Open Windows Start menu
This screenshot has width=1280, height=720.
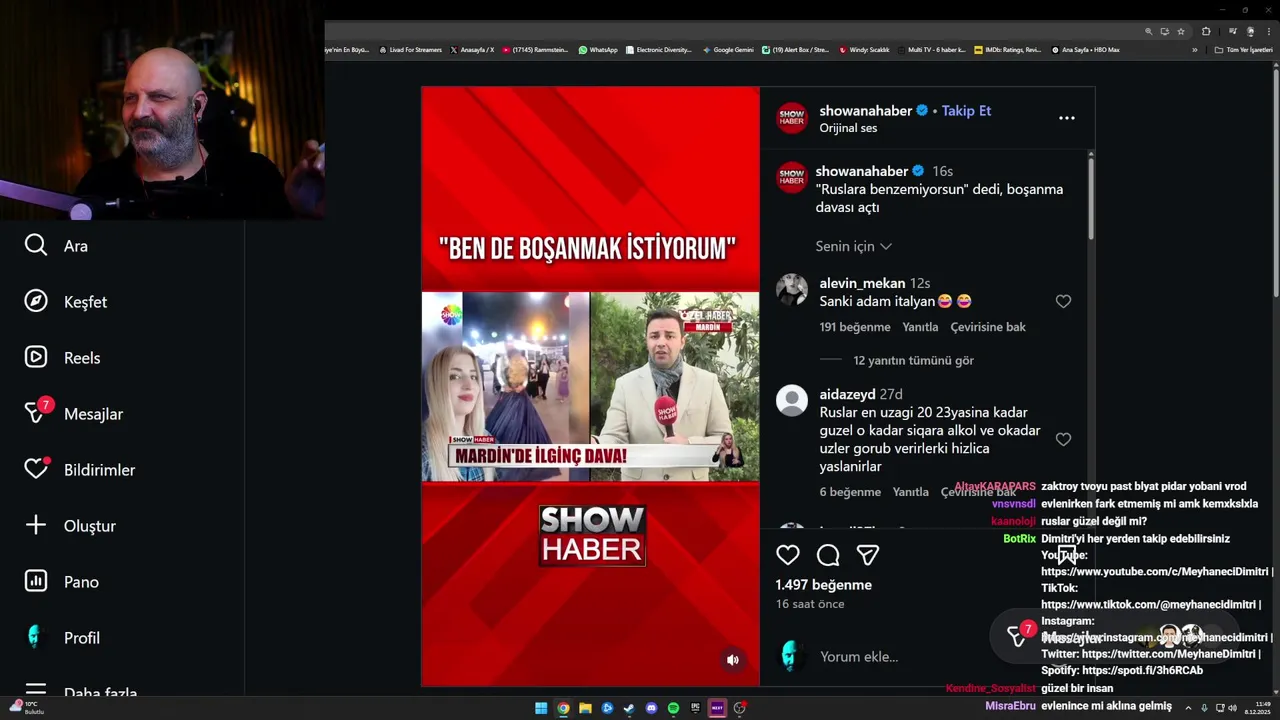[541, 708]
